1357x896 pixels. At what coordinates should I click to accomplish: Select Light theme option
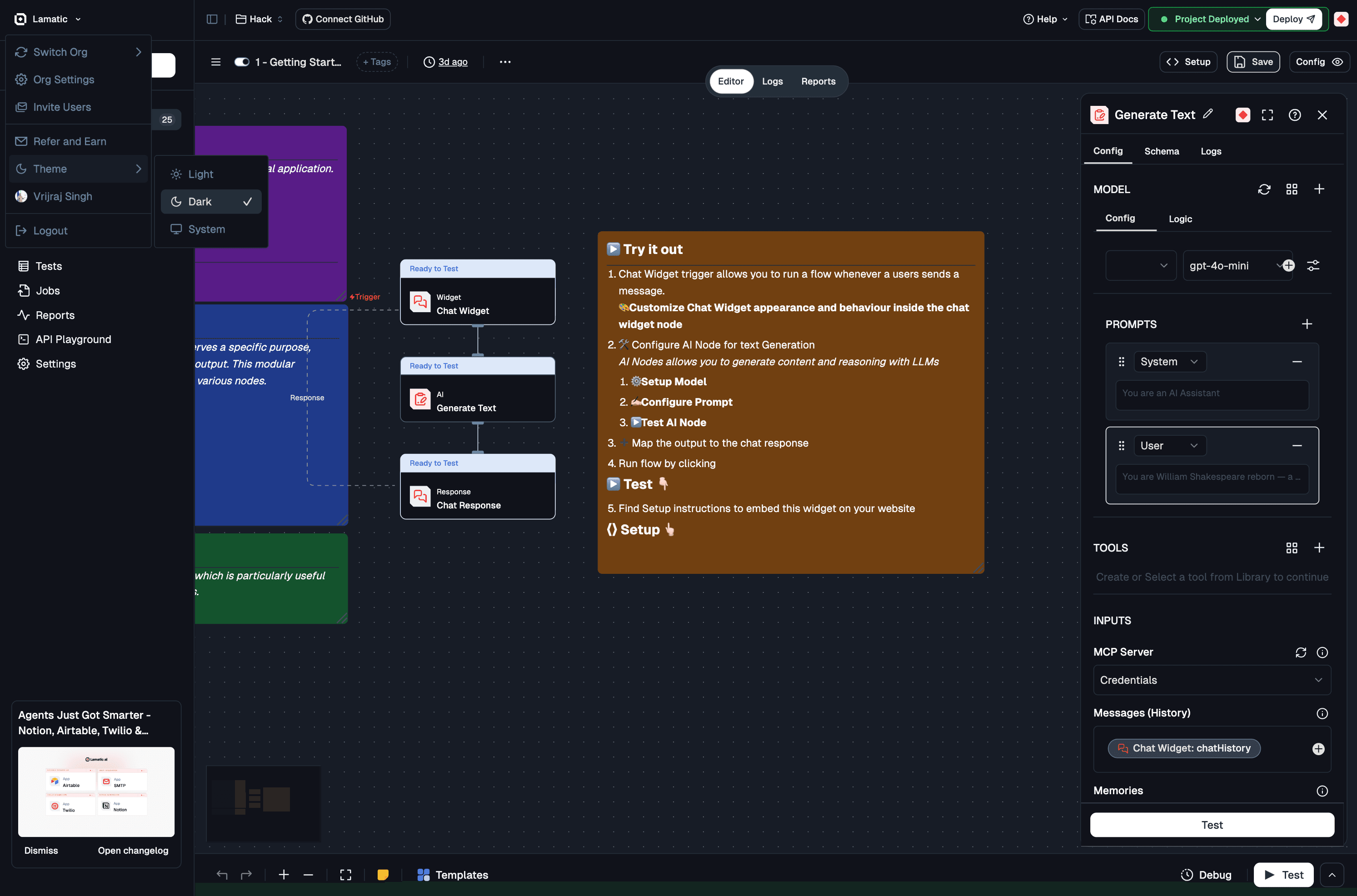point(200,174)
